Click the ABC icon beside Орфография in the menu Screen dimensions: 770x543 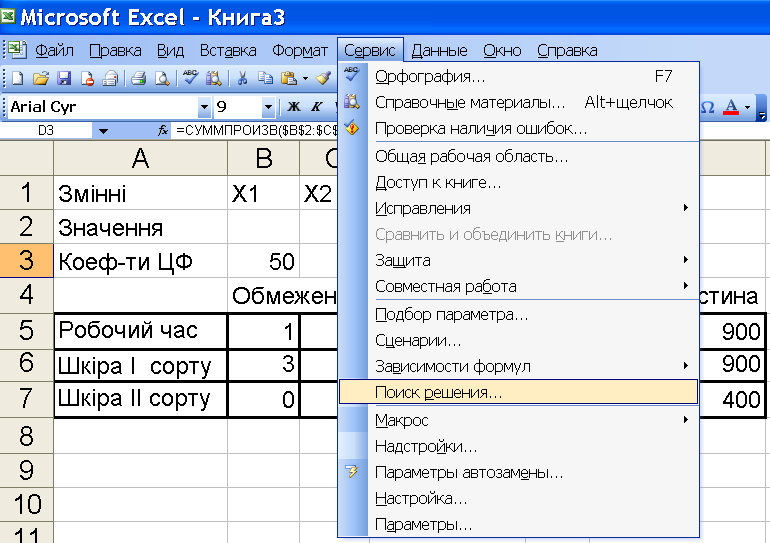[x=352, y=75]
